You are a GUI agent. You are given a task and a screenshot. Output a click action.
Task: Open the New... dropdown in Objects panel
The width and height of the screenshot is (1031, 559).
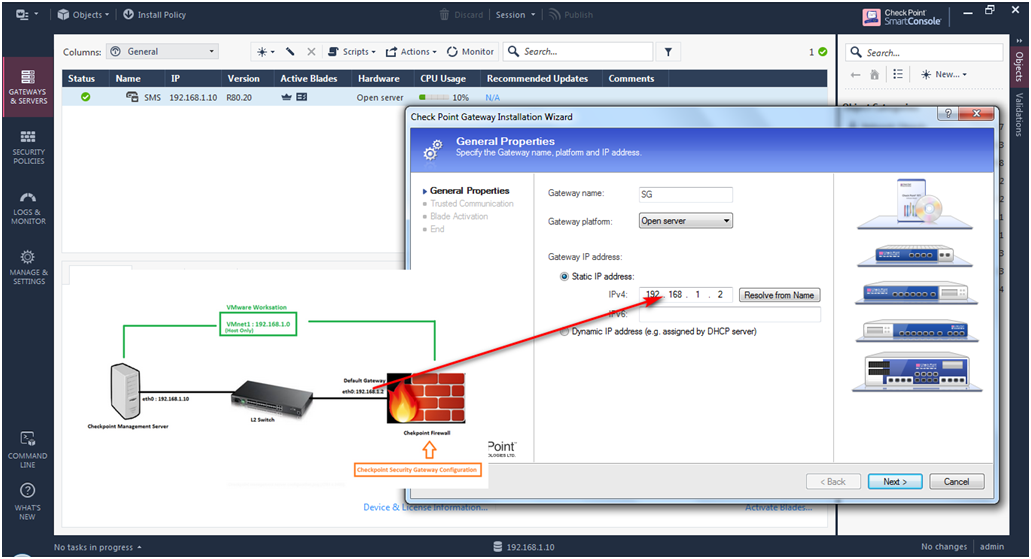(944, 74)
